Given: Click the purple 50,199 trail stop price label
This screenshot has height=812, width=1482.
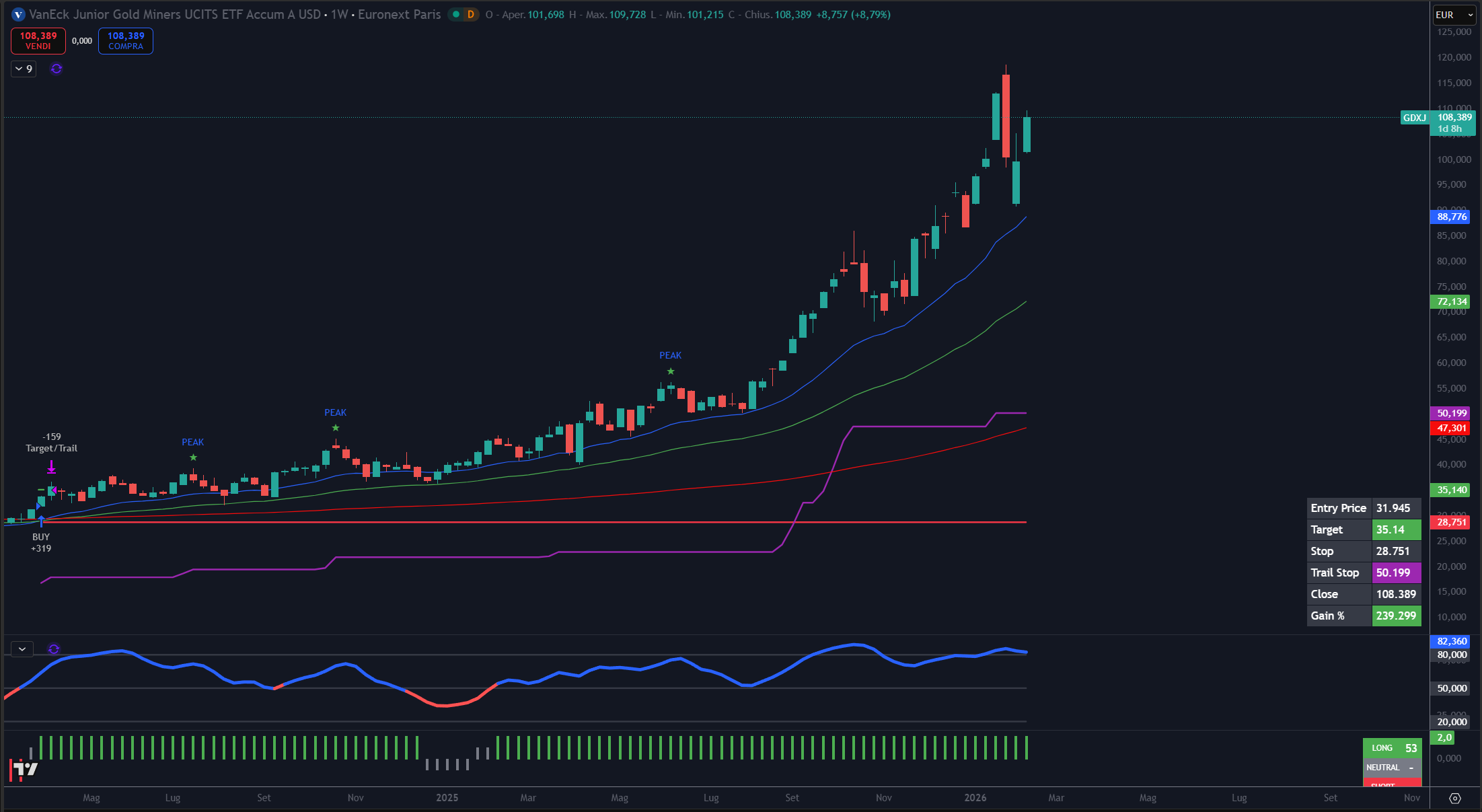Looking at the screenshot, I should [x=1451, y=413].
